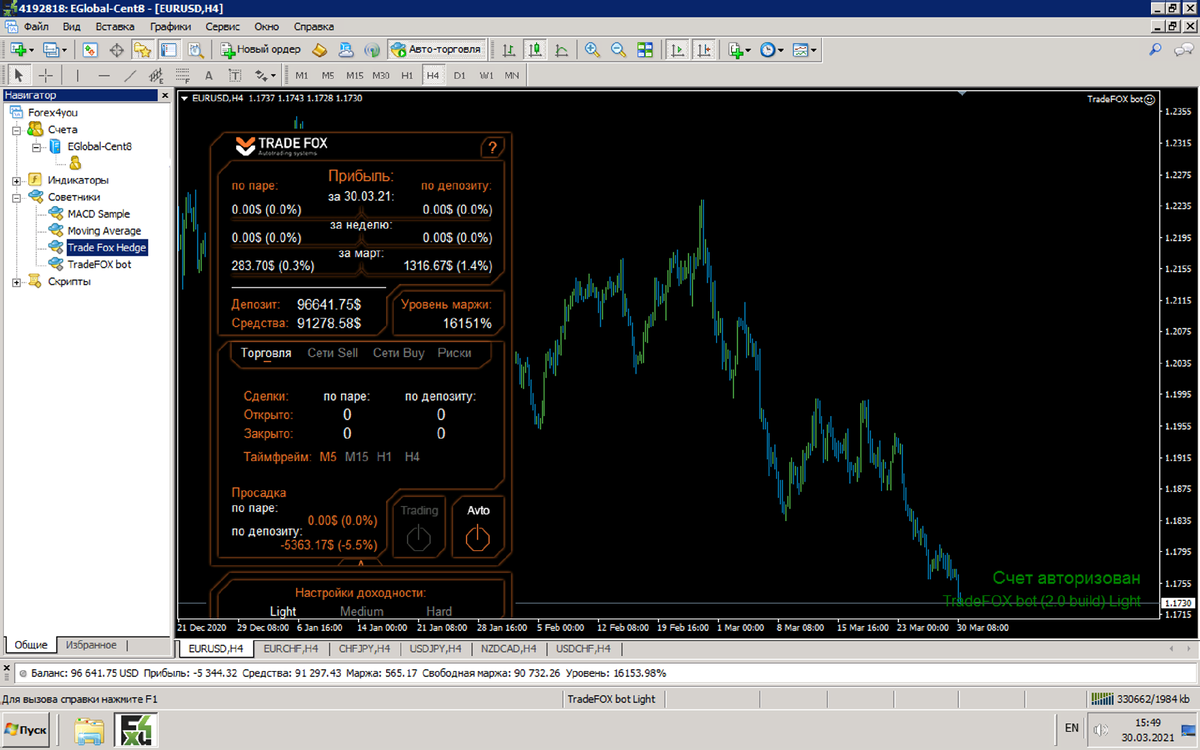1200x750 pixels.
Task: Select the Light profitability setting
Action: (x=283, y=611)
